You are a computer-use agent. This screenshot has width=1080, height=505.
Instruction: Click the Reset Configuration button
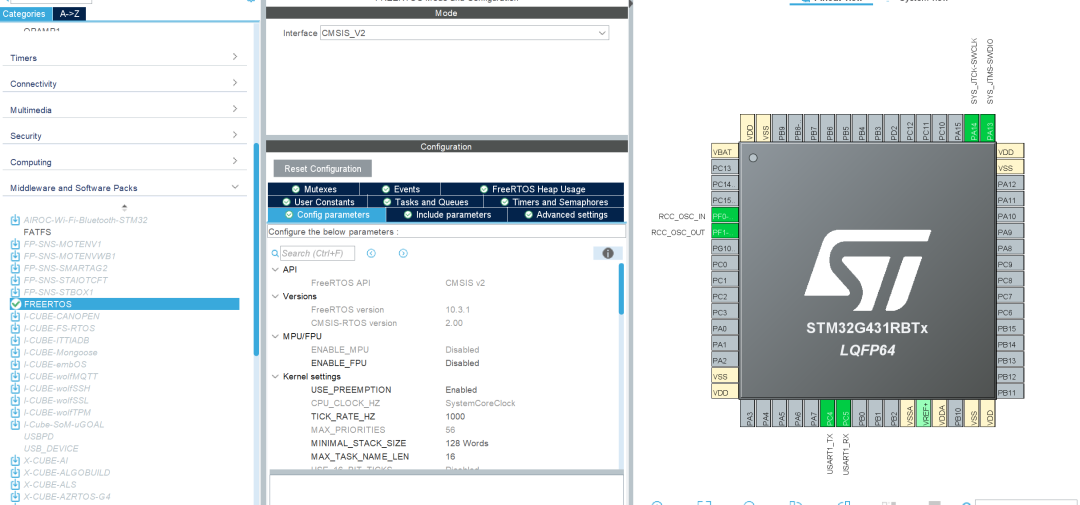tap(322, 169)
